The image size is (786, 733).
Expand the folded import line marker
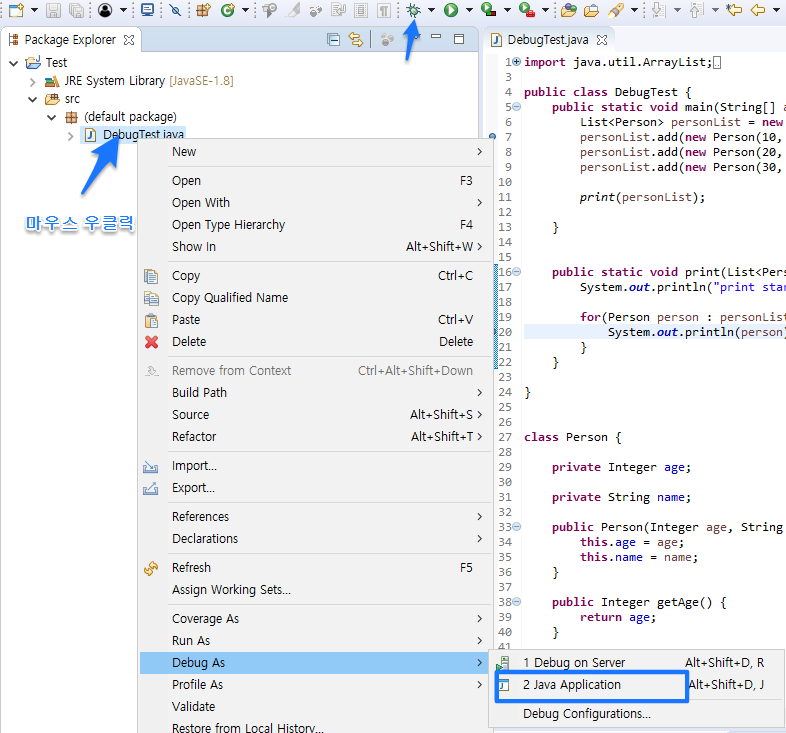click(517, 62)
